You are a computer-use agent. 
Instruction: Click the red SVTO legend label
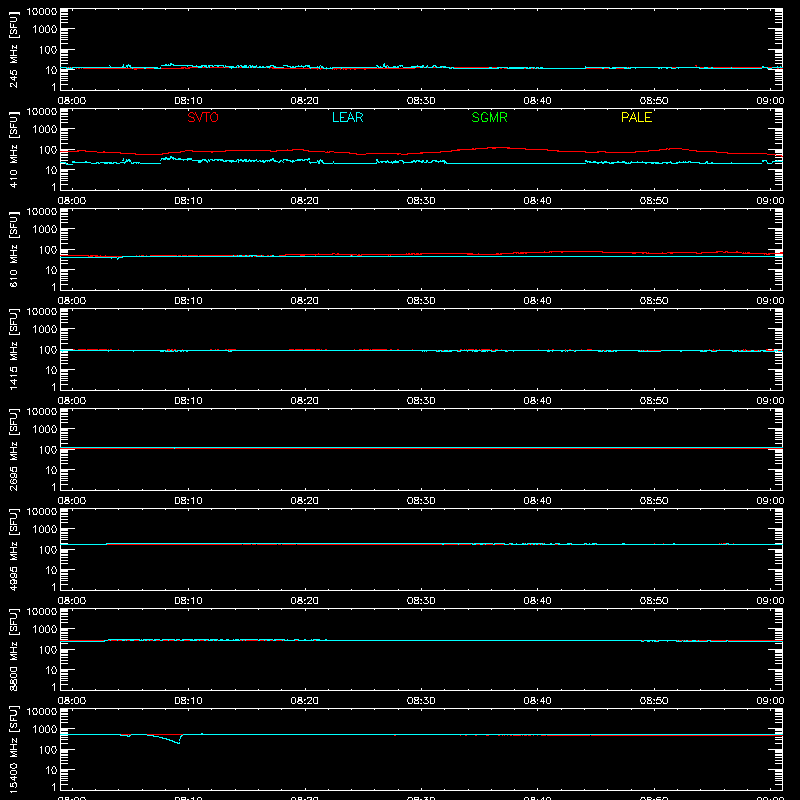click(x=203, y=117)
